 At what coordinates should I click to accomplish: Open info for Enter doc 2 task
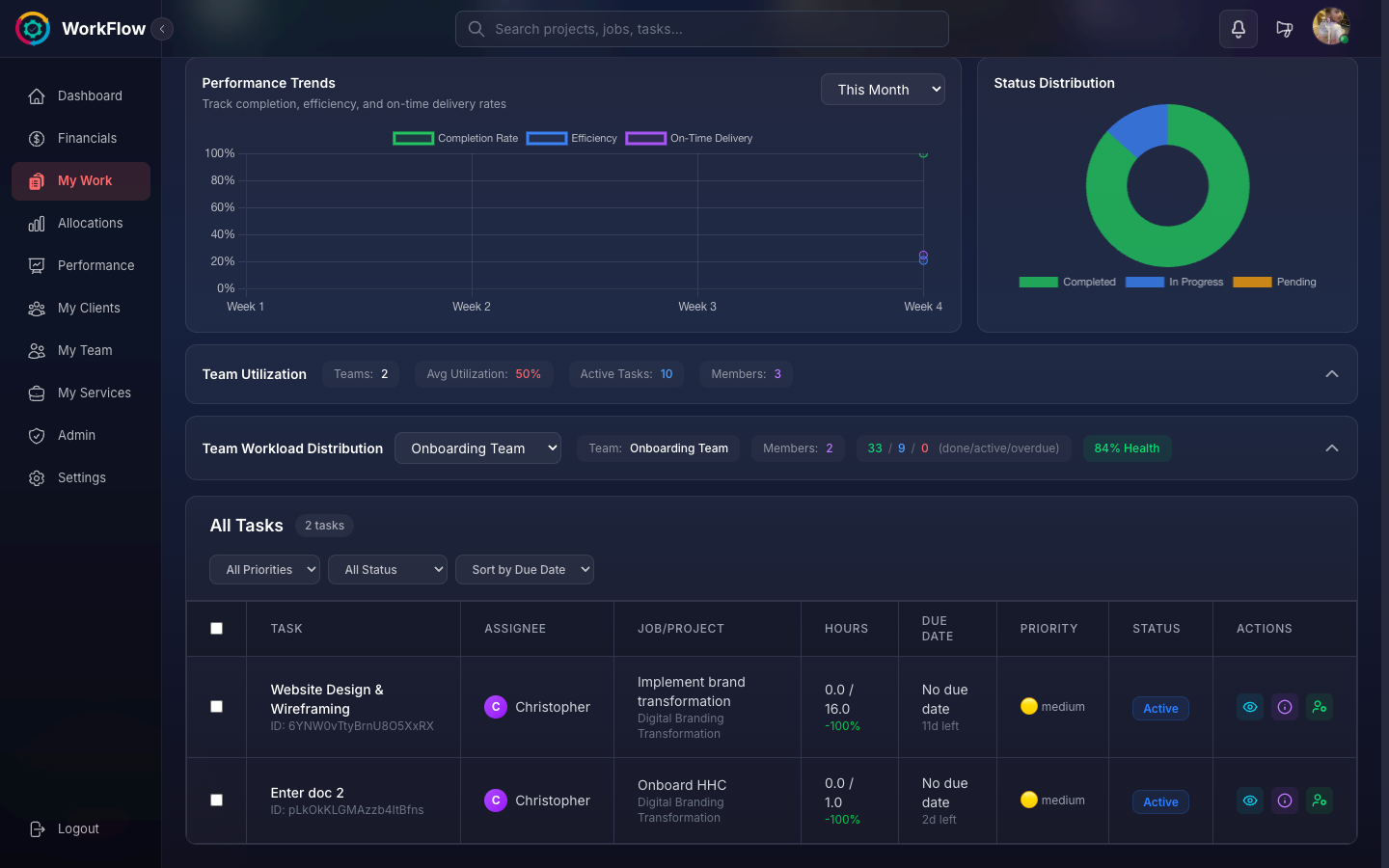point(1285,800)
